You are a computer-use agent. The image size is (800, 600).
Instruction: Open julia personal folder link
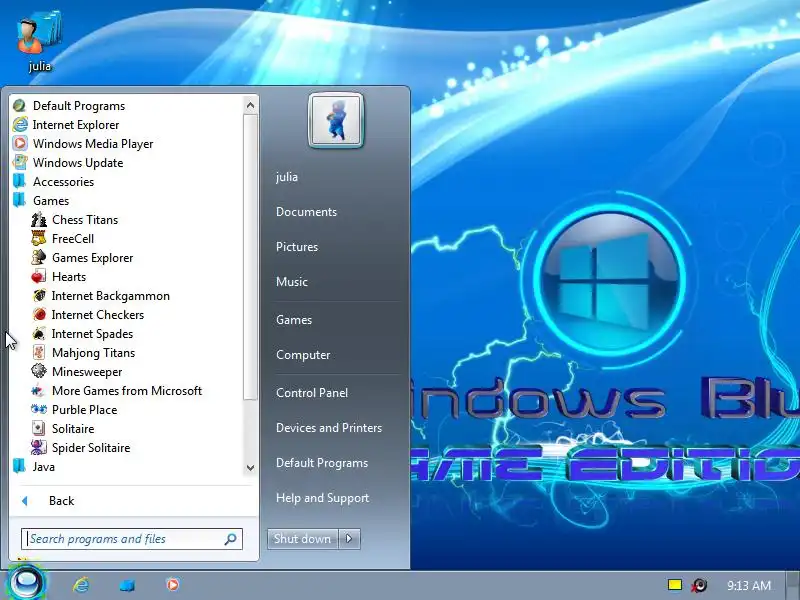pos(287,177)
